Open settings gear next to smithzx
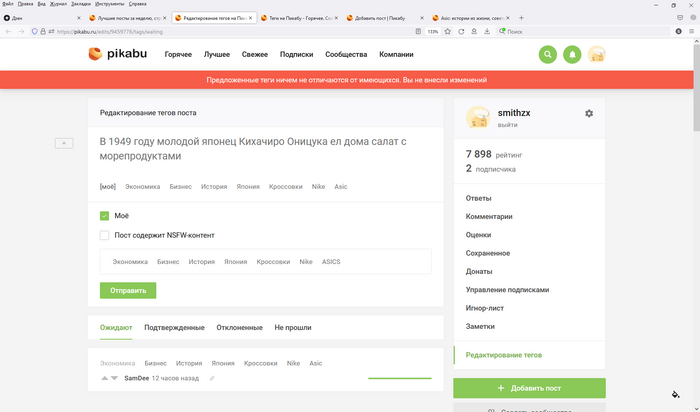Viewport: 700px width, 412px height. (x=589, y=113)
